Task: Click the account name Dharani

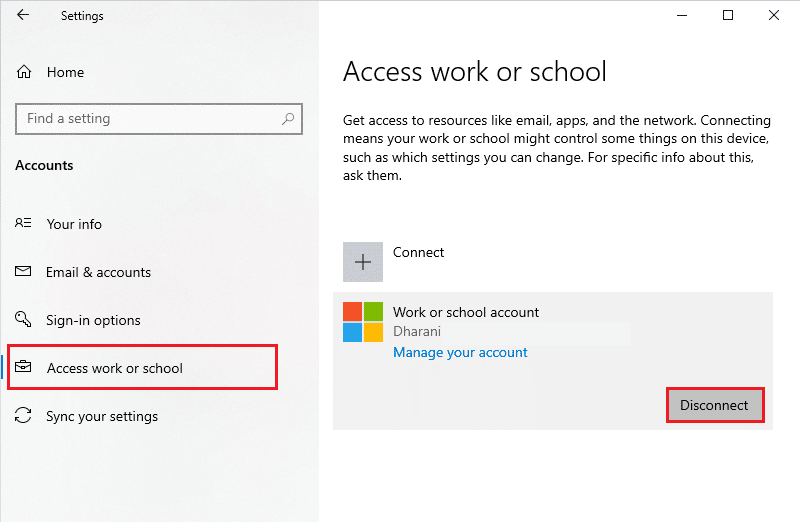Action: coord(417,332)
